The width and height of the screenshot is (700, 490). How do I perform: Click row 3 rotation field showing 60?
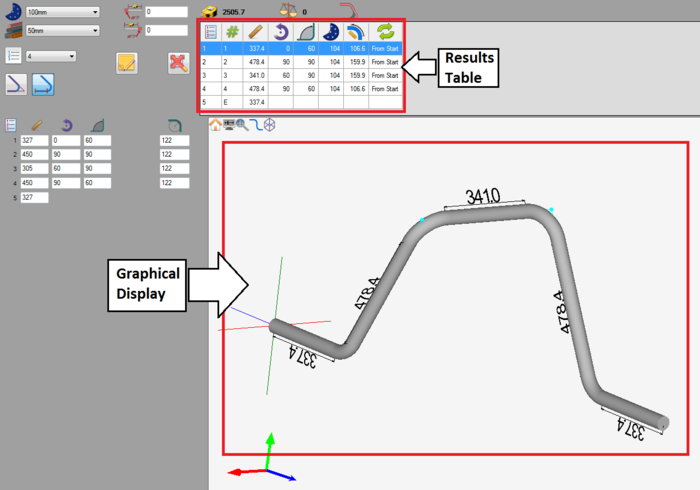coord(66,169)
